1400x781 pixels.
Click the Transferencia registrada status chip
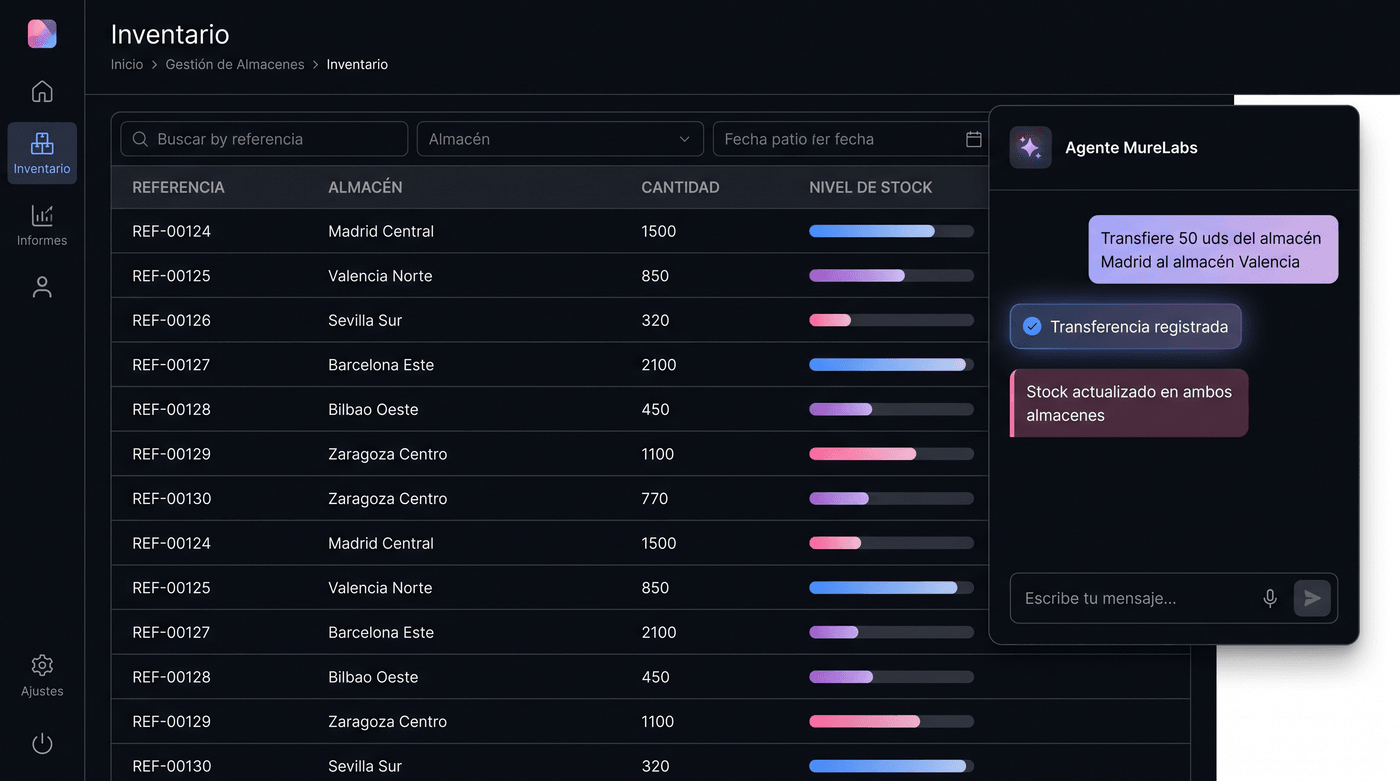1126,327
